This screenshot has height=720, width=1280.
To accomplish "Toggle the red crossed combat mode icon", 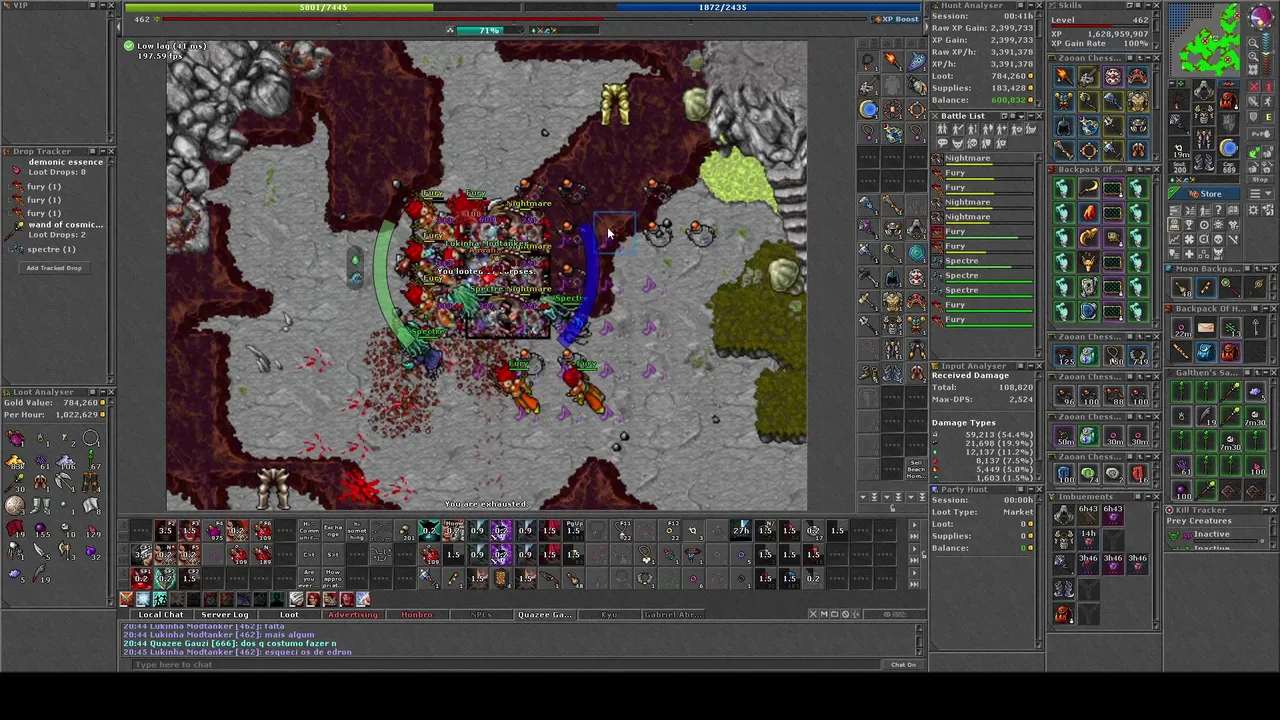I will [1253, 87].
